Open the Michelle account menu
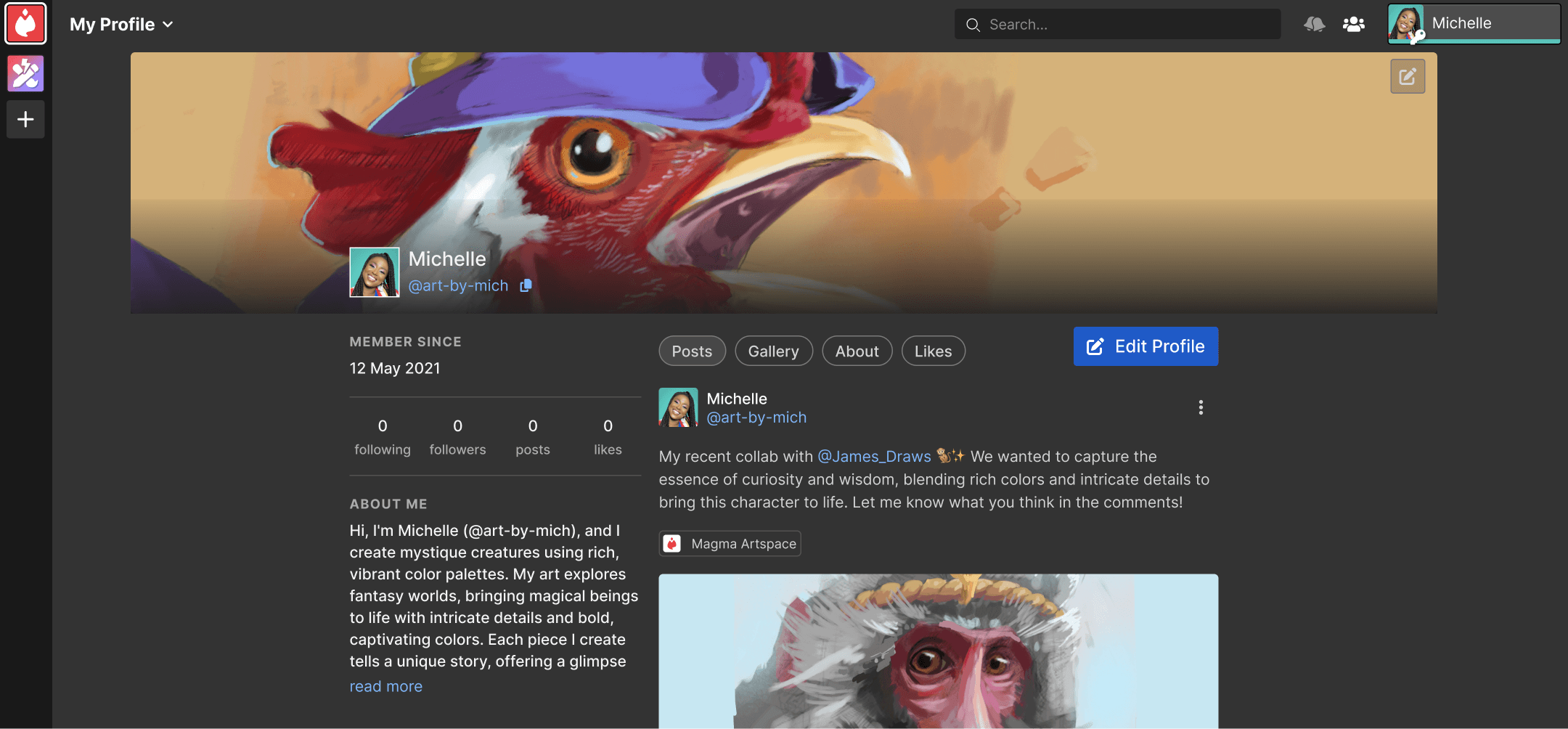 tap(1474, 24)
